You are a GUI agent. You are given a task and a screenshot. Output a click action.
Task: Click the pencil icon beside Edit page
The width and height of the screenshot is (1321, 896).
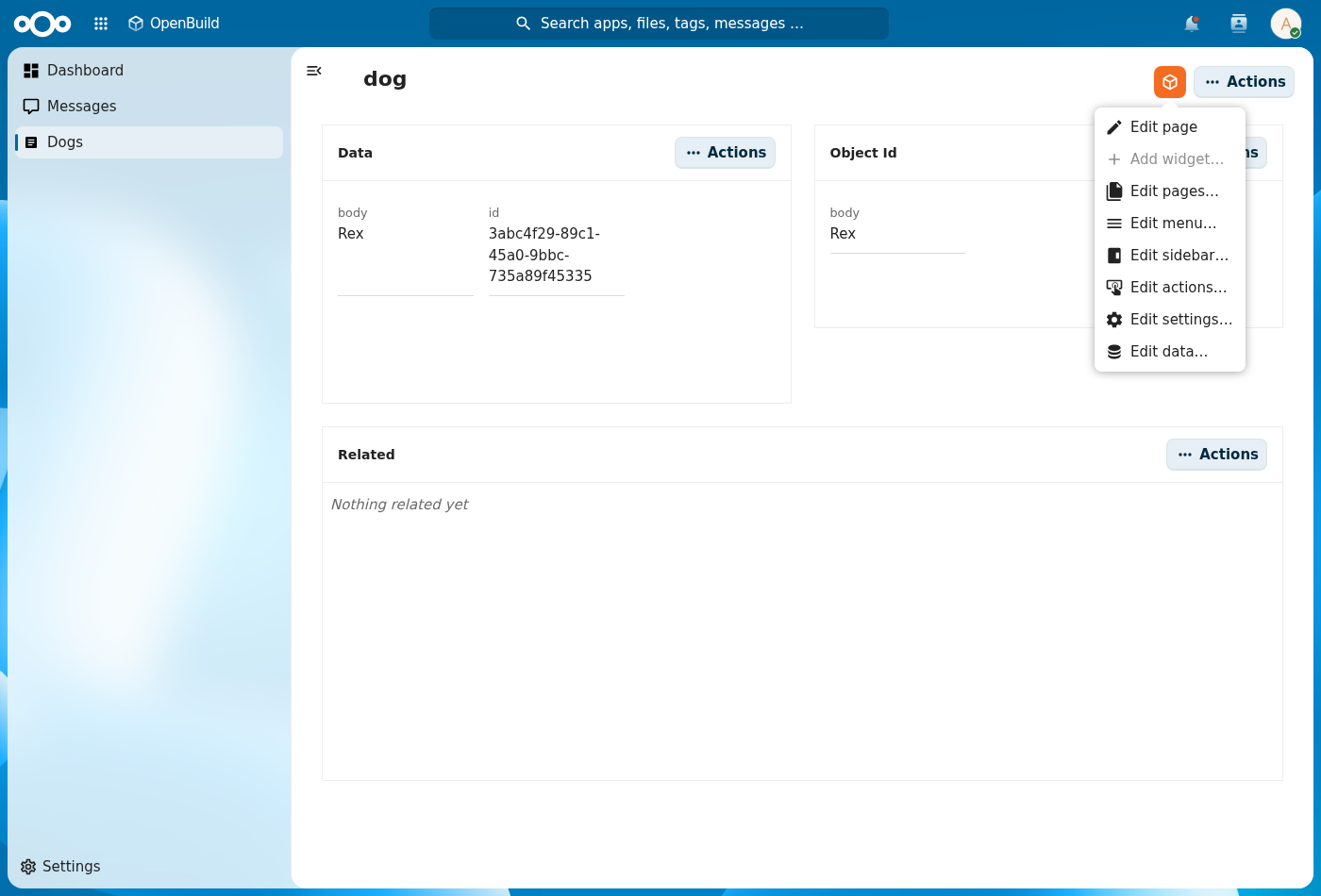[1114, 127]
